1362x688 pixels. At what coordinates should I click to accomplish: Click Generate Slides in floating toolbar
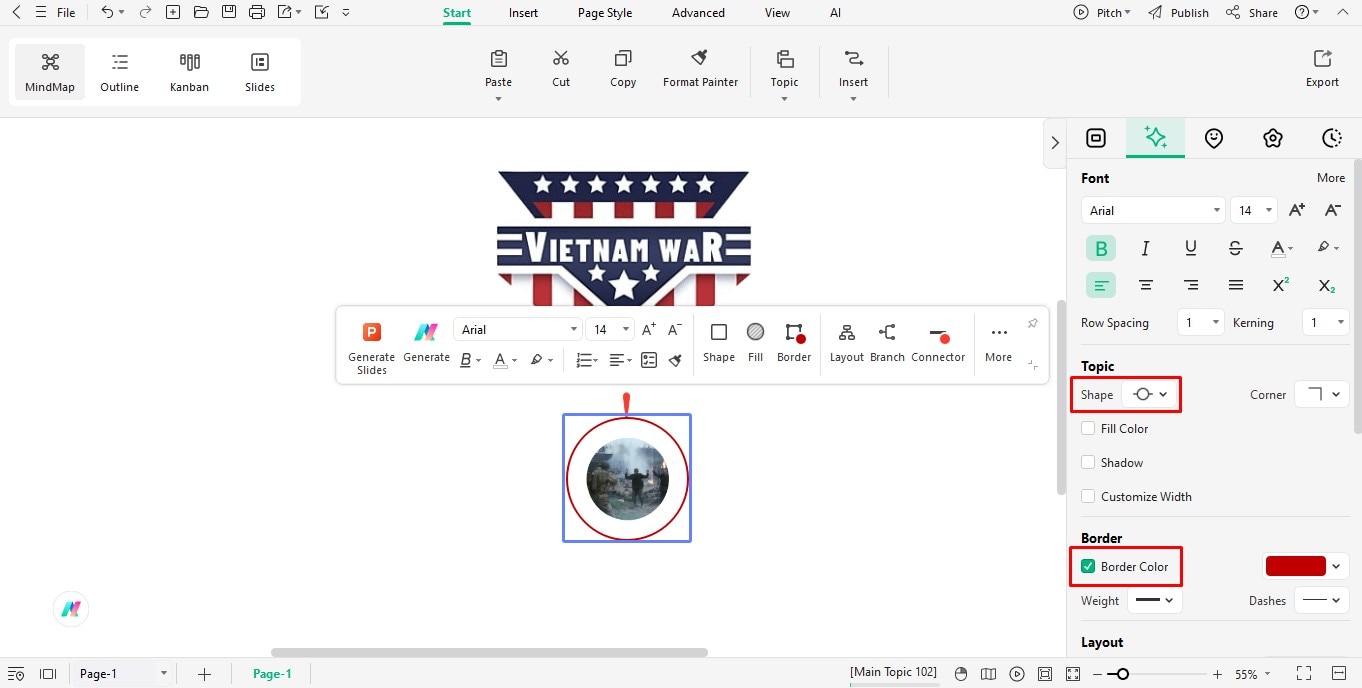tap(372, 348)
